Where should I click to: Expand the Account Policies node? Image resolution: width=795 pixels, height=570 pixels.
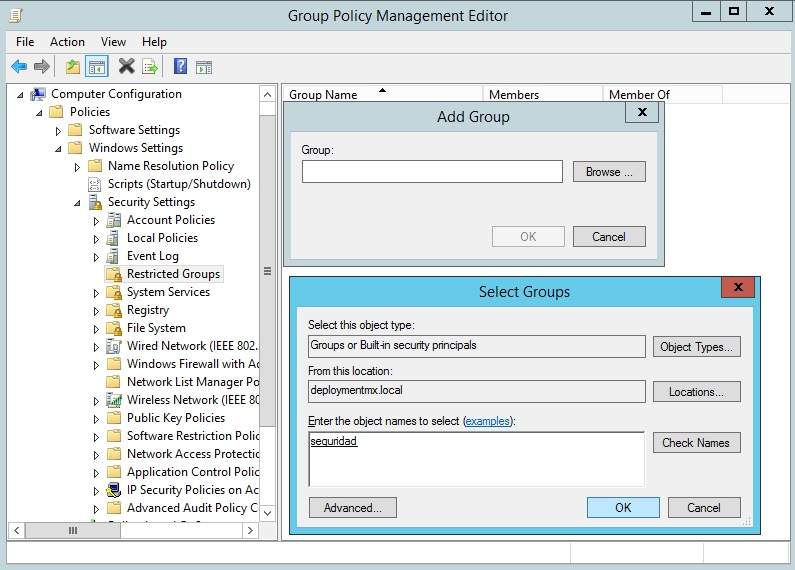(97, 221)
